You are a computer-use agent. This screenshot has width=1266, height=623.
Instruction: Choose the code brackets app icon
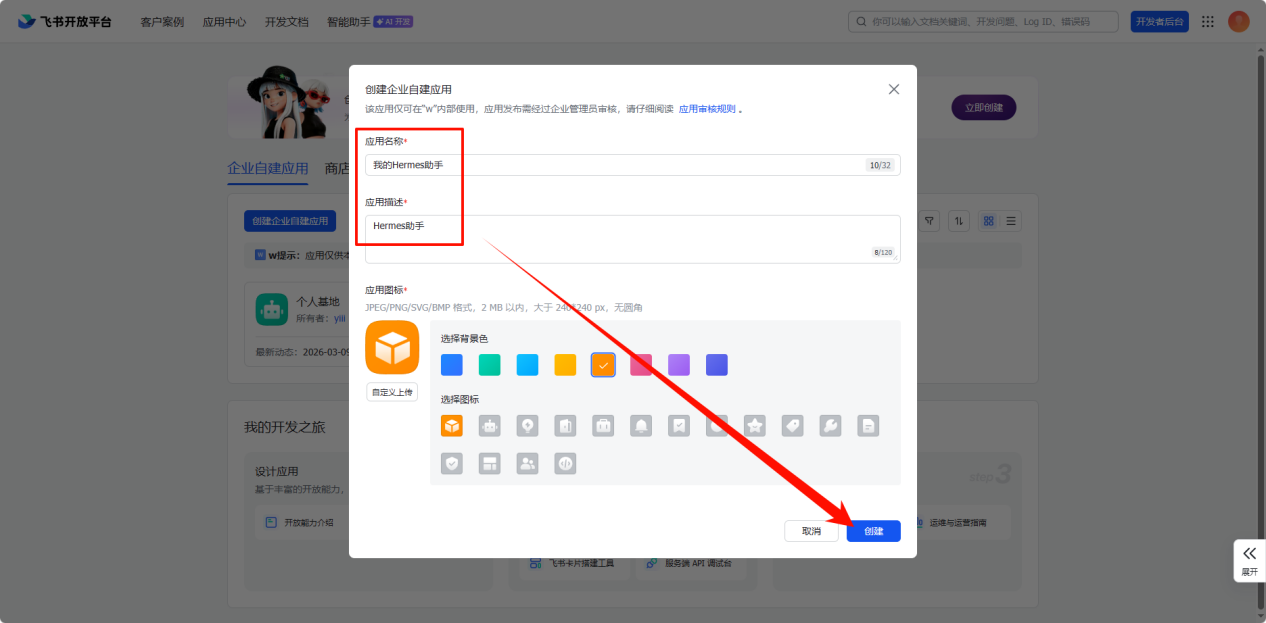pos(566,463)
